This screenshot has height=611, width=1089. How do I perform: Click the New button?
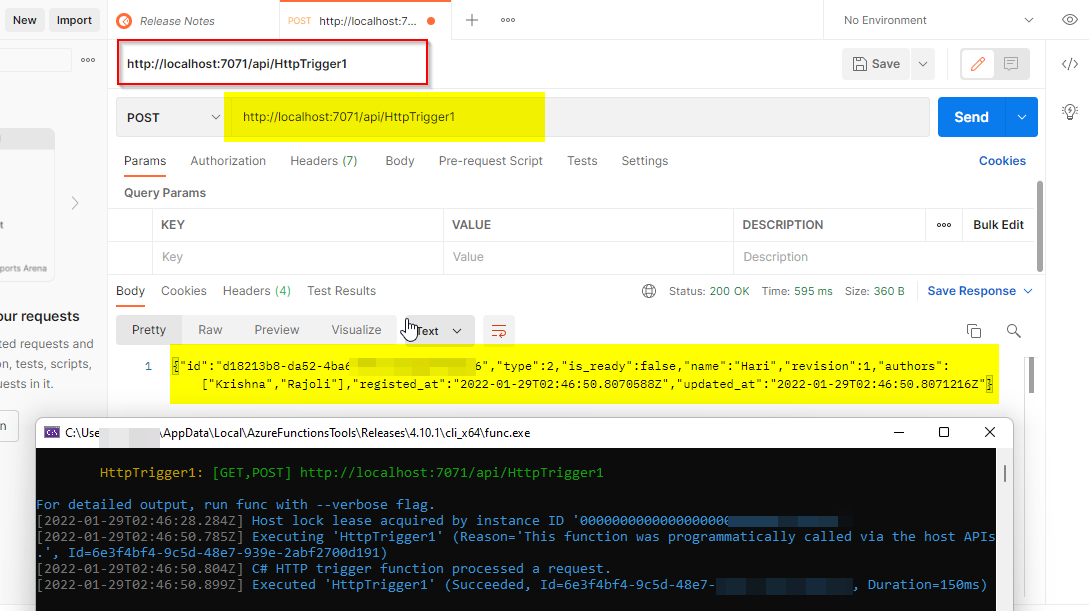(x=24, y=20)
